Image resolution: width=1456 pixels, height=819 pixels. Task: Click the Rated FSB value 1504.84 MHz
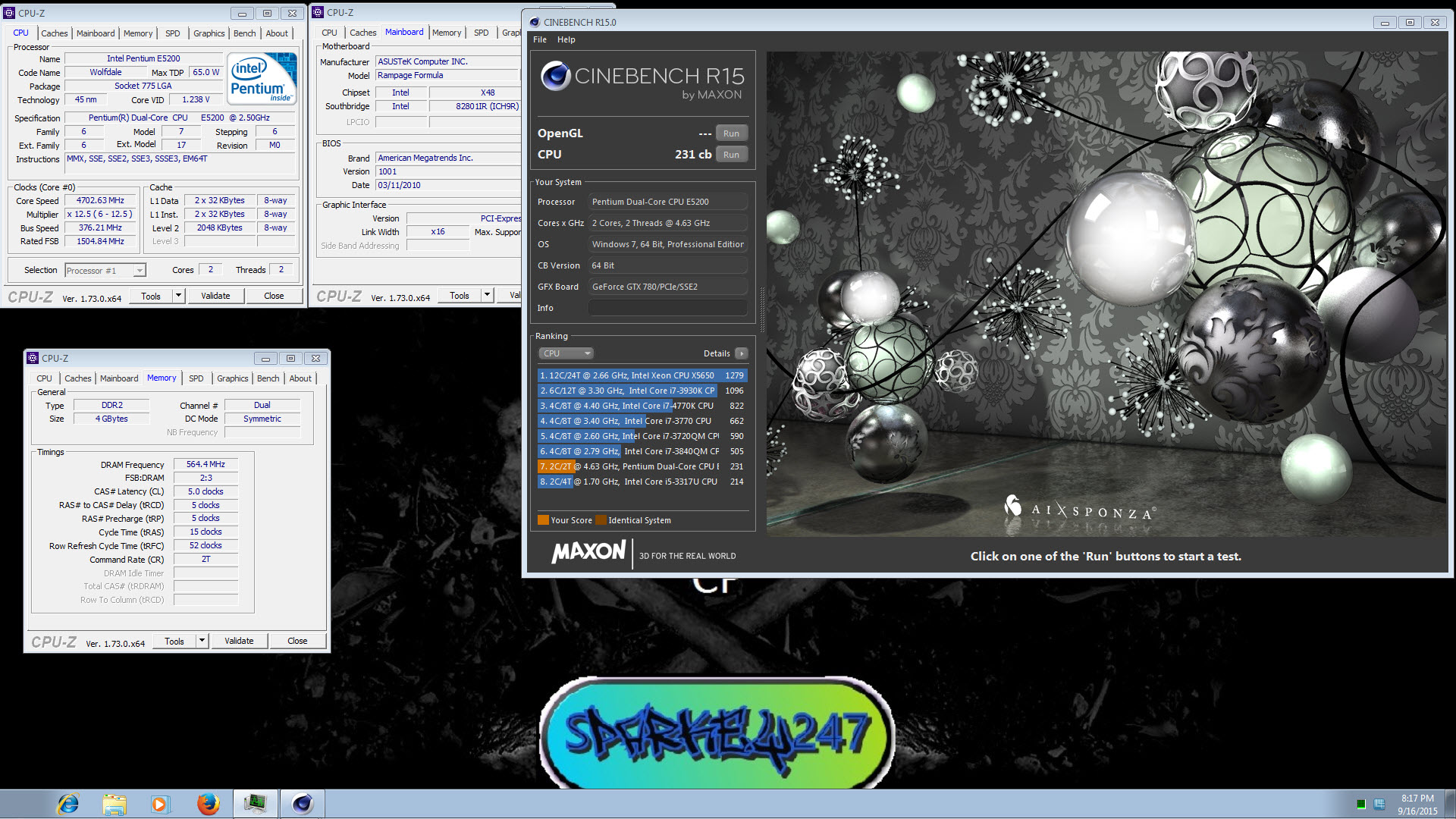coord(100,241)
